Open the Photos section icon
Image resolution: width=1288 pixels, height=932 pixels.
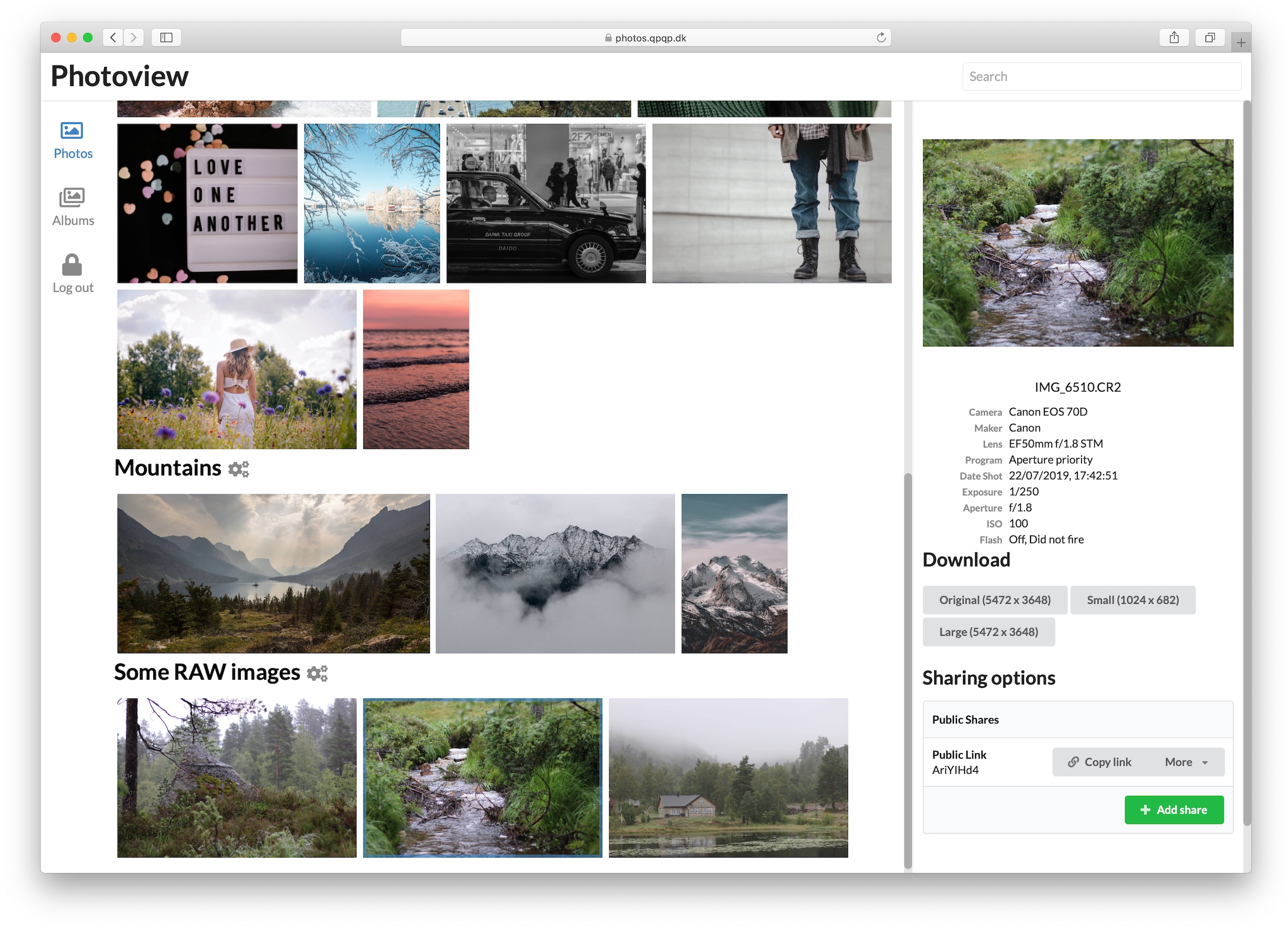point(72,131)
